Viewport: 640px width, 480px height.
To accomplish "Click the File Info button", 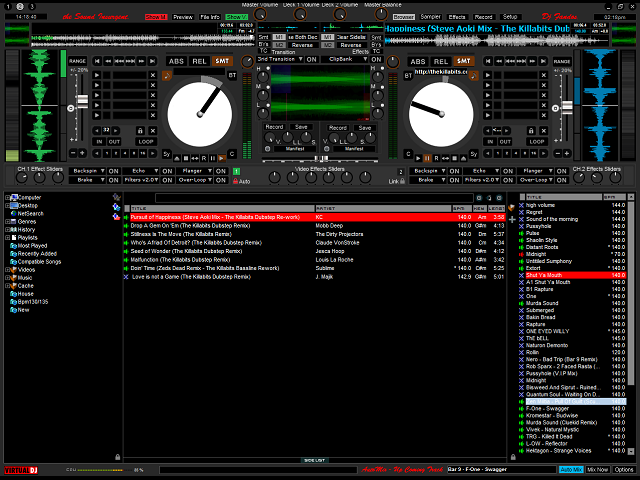I will pos(210,17).
